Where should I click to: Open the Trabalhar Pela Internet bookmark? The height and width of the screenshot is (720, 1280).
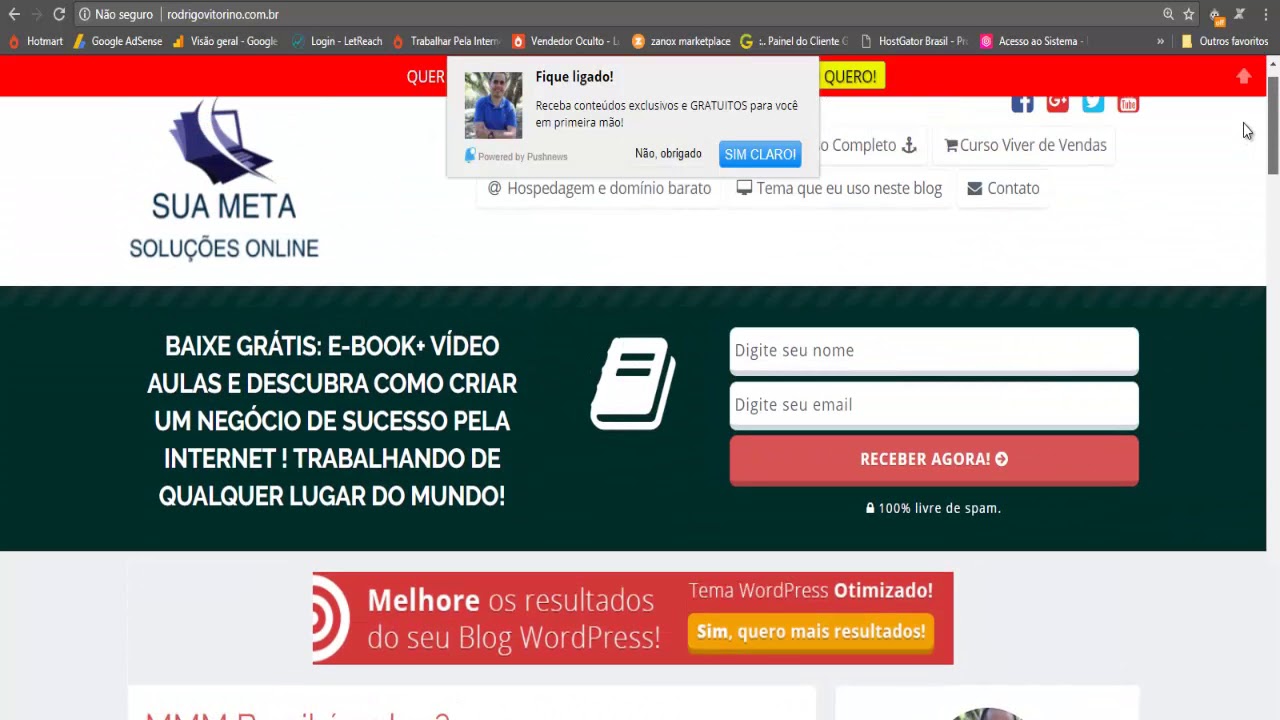click(446, 41)
